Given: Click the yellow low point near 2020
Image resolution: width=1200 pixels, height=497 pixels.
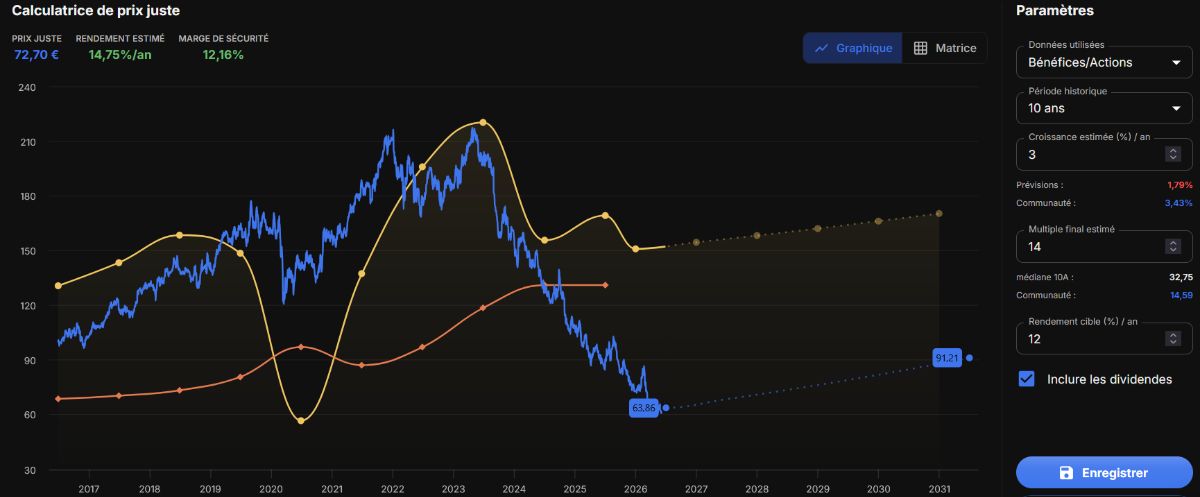Looking at the screenshot, I should pyautogui.click(x=301, y=420).
